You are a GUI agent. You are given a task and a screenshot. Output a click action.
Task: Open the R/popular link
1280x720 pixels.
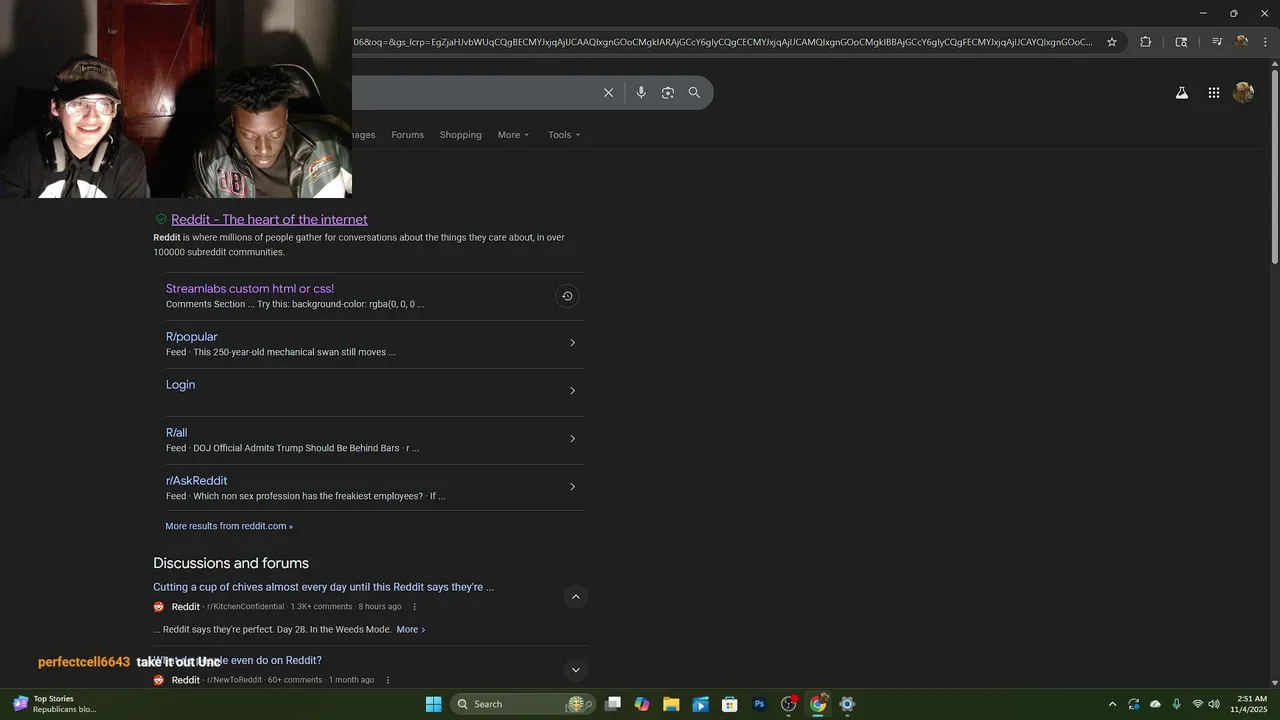(191, 337)
